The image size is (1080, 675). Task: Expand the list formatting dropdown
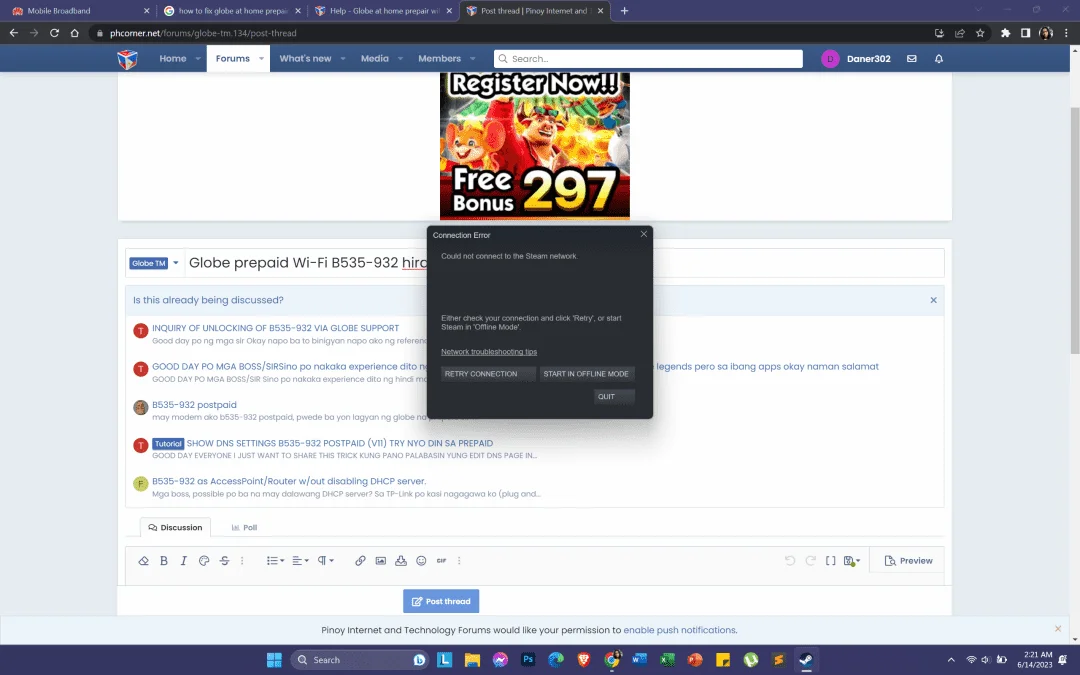point(276,561)
